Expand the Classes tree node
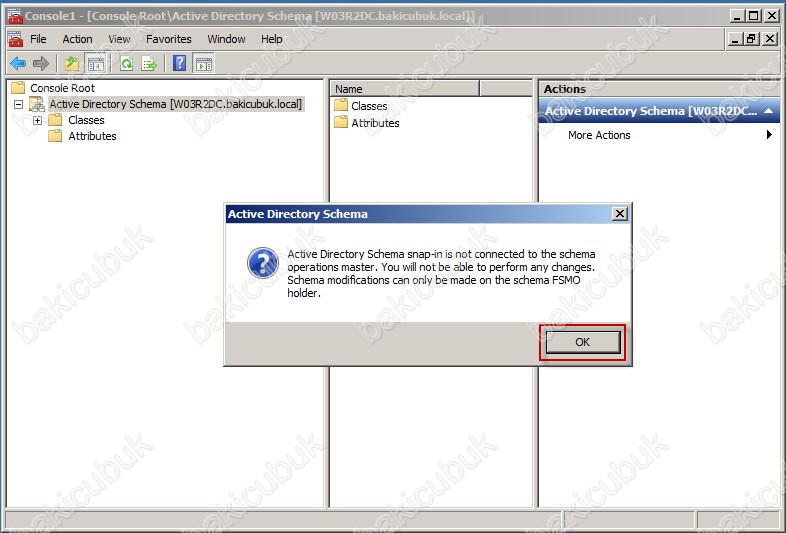786x533 pixels. pos(37,120)
